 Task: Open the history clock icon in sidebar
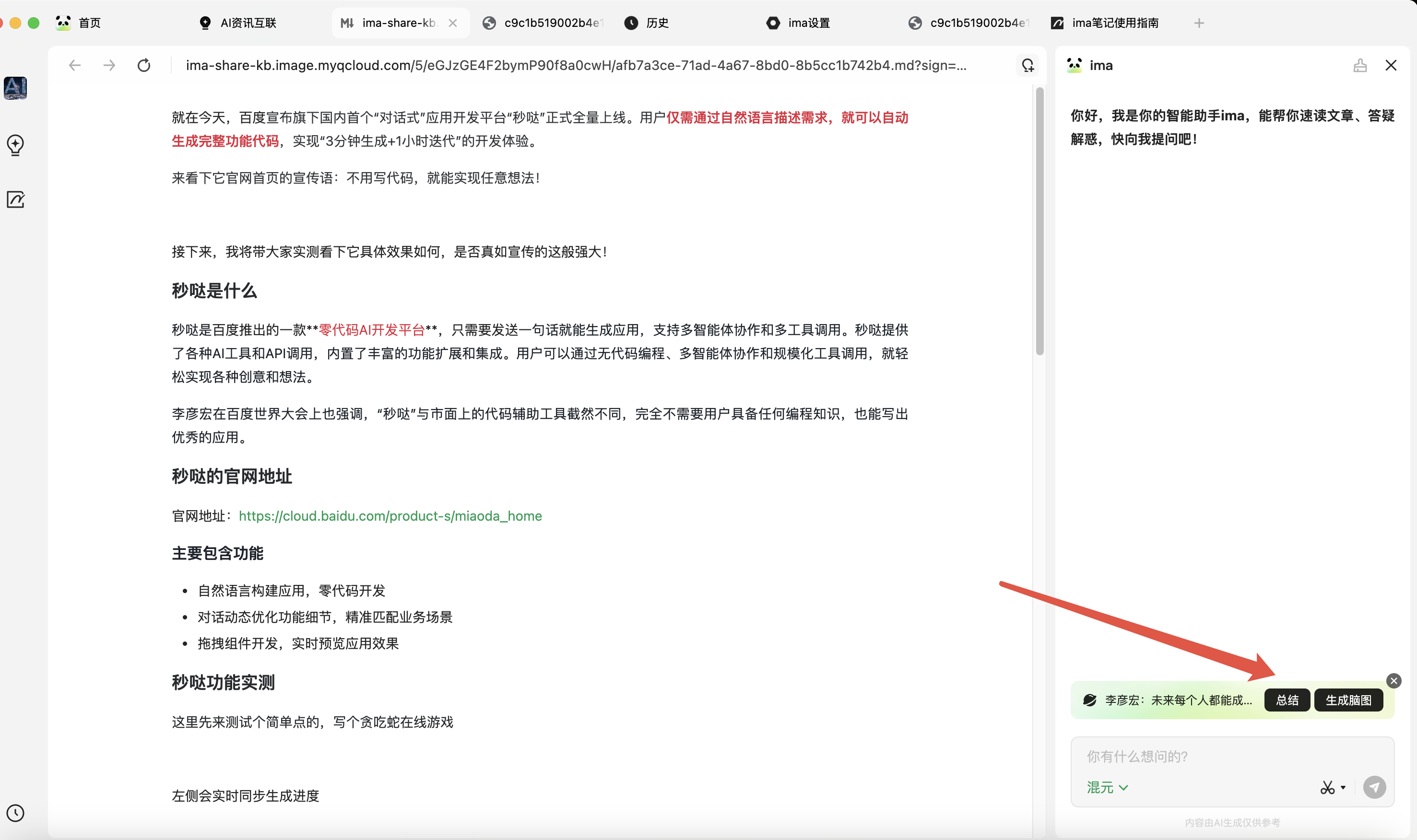(15, 813)
